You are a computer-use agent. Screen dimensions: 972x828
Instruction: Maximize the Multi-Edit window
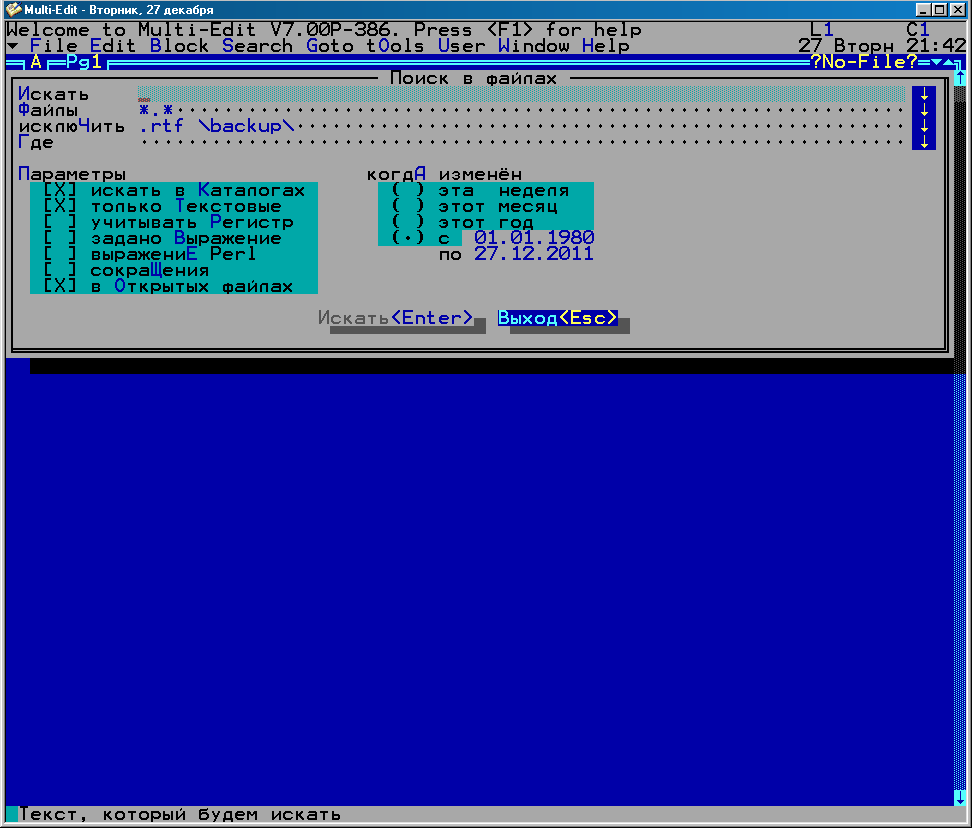940,9
